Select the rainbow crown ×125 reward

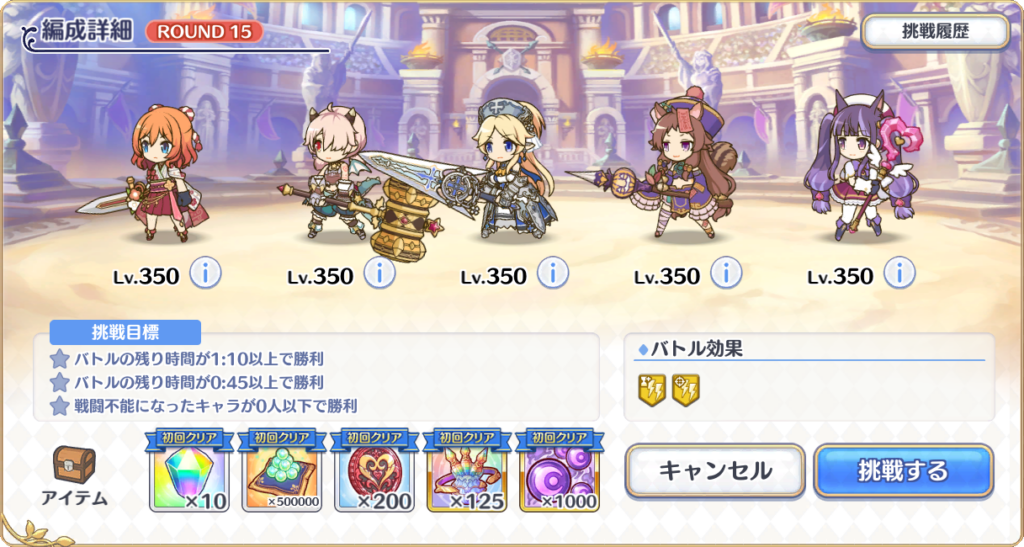click(467, 471)
